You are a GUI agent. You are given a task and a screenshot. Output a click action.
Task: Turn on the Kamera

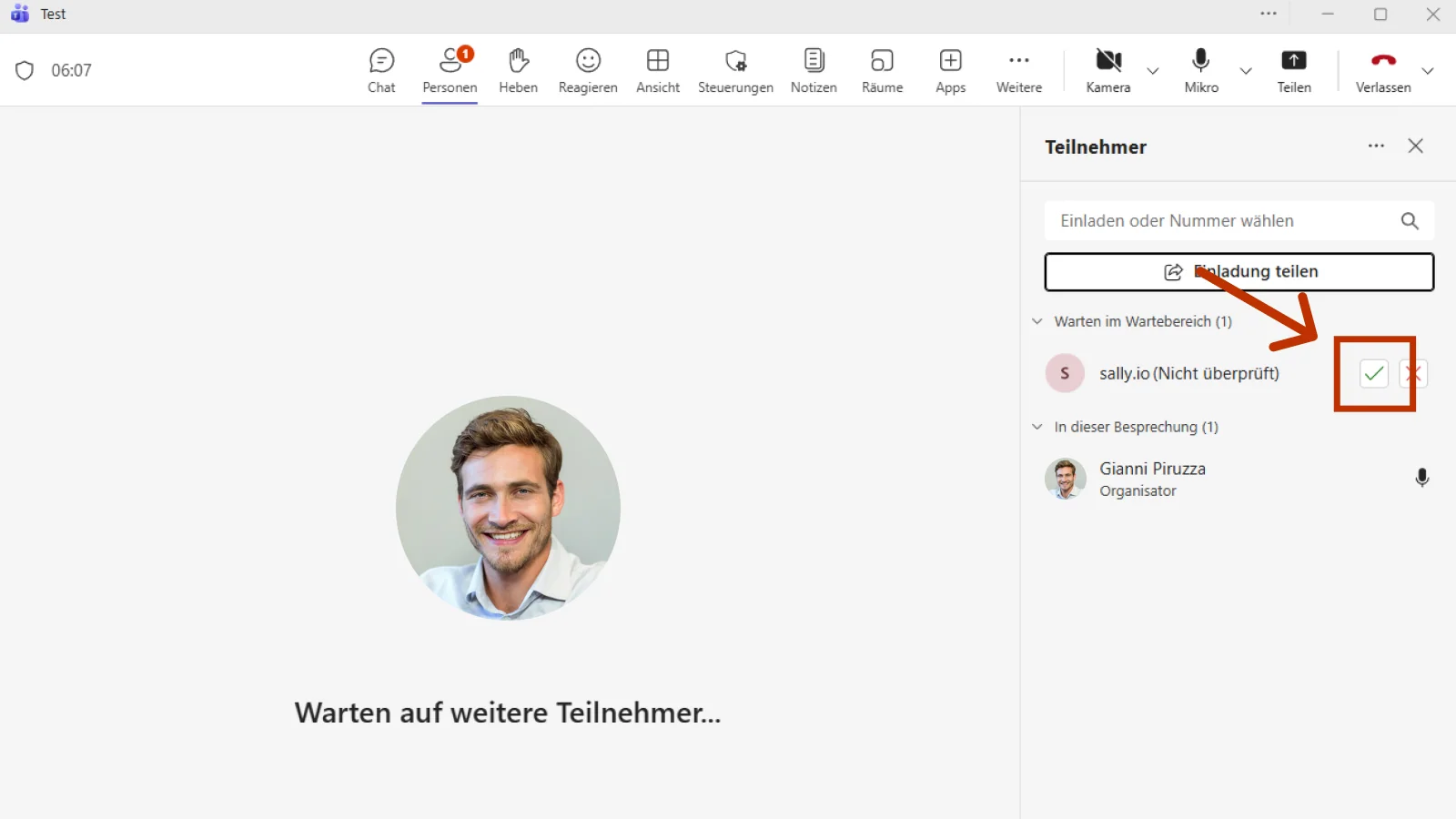(x=1107, y=71)
